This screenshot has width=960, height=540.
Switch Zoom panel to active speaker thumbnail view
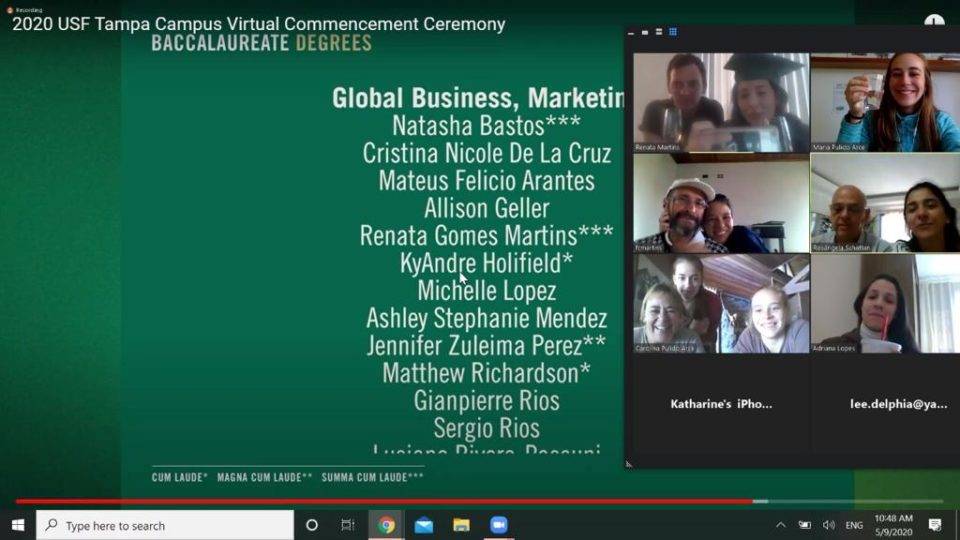coord(659,32)
